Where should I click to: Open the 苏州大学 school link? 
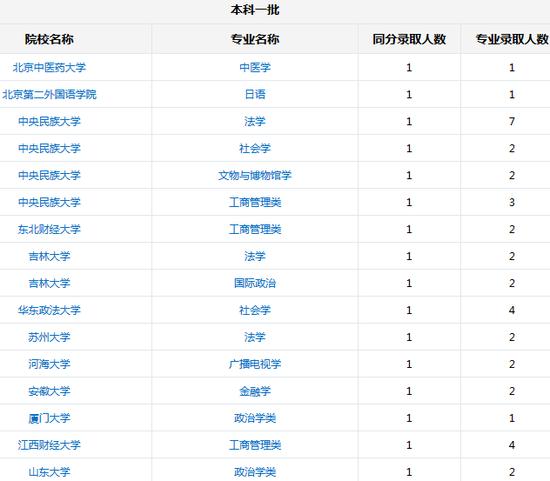click(x=49, y=337)
